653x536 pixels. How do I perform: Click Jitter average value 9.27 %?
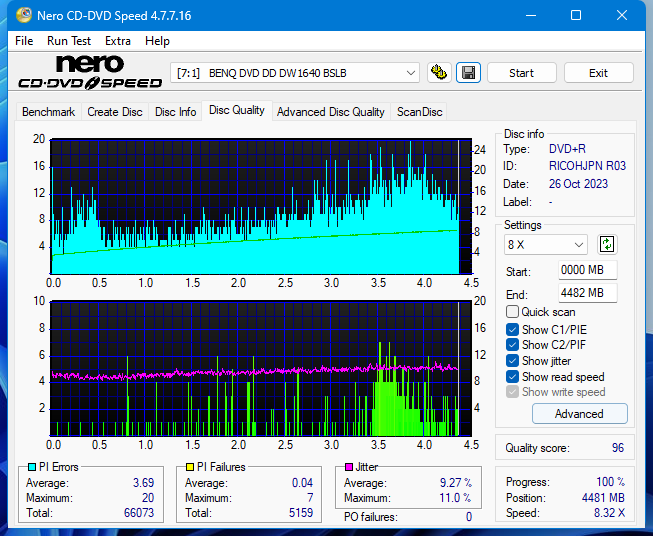(x=456, y=483)
